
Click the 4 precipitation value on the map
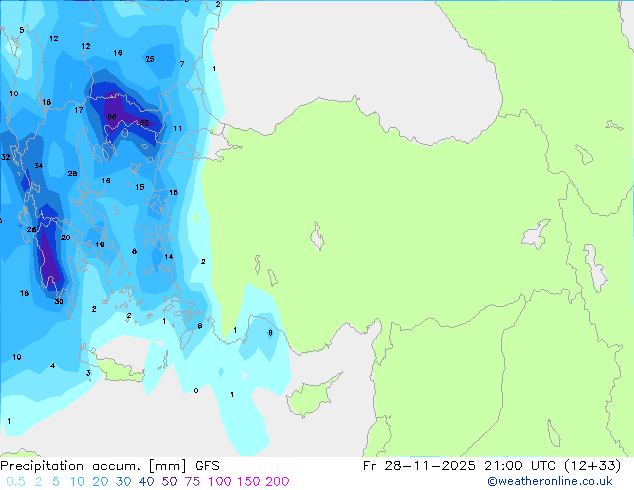(53, 366)
